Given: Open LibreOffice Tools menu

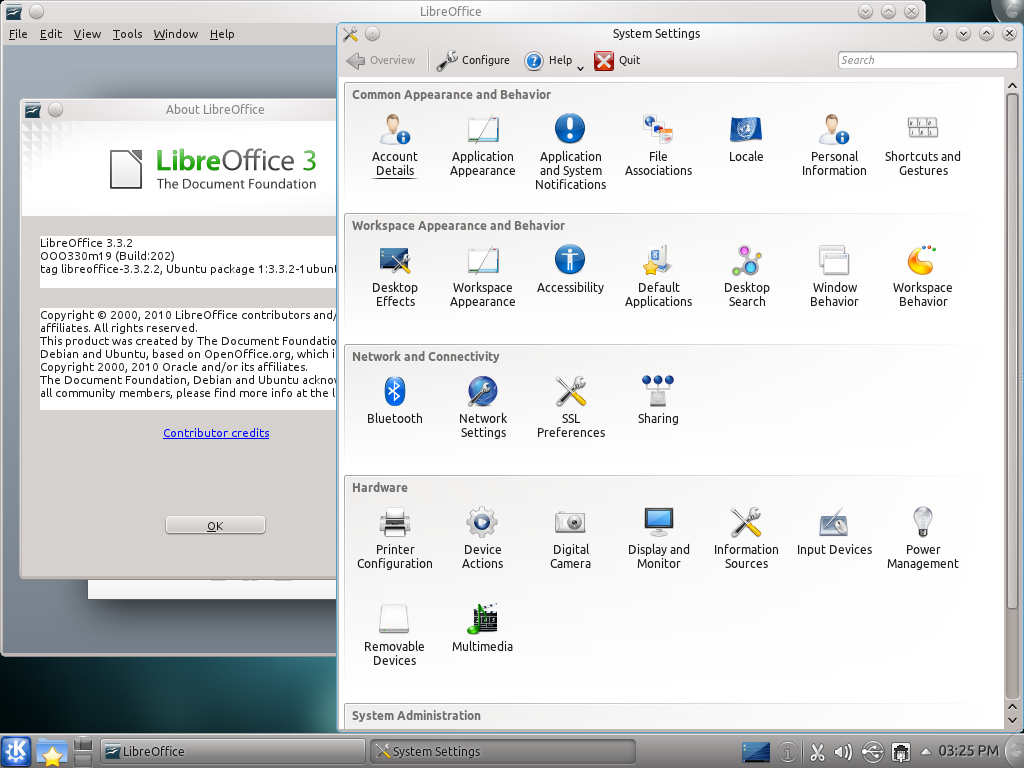Looking at the screenshot, I should coord(127,34).
